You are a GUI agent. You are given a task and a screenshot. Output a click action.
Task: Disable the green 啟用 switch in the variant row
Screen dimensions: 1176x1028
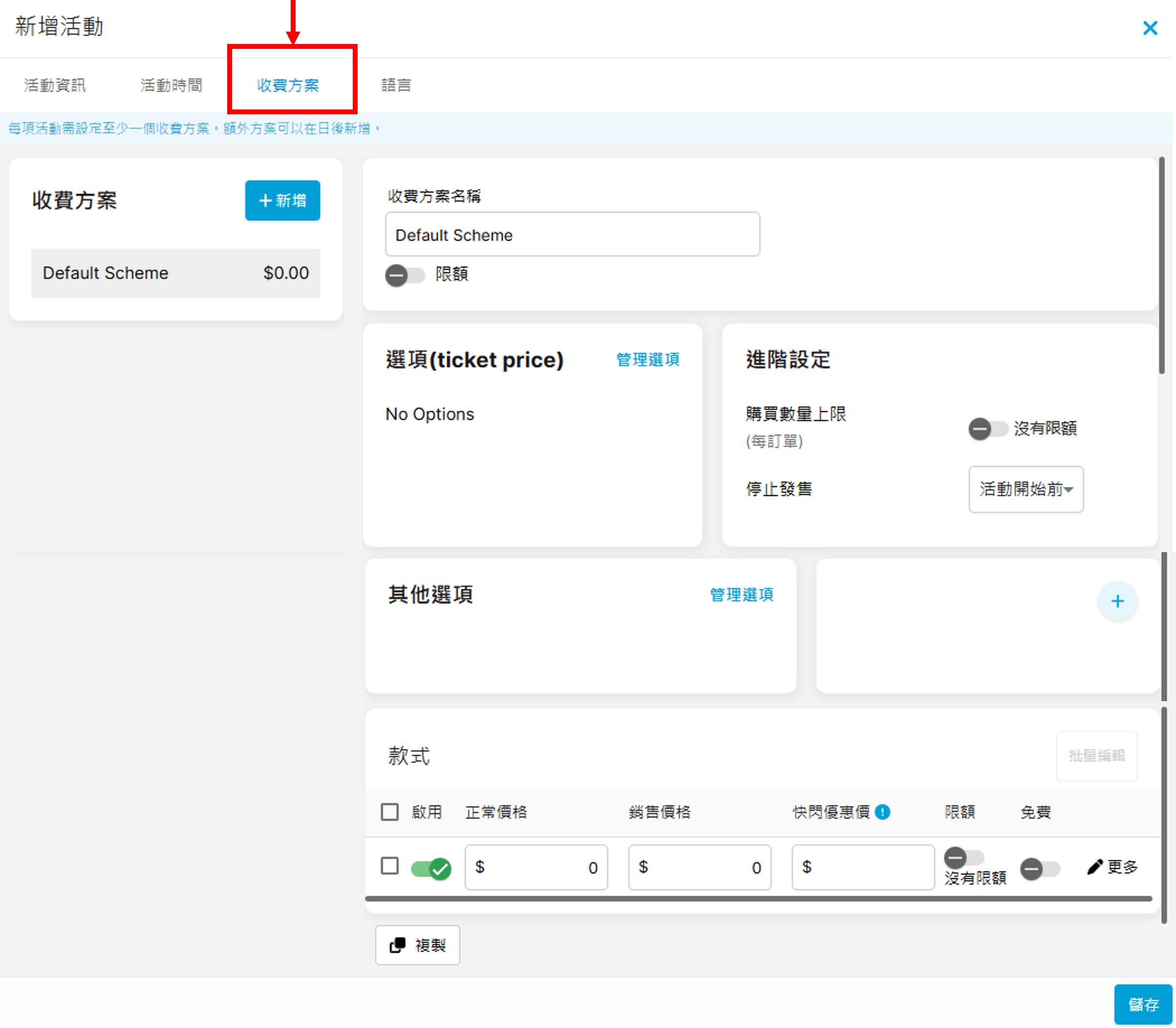[x=431, y=869]
